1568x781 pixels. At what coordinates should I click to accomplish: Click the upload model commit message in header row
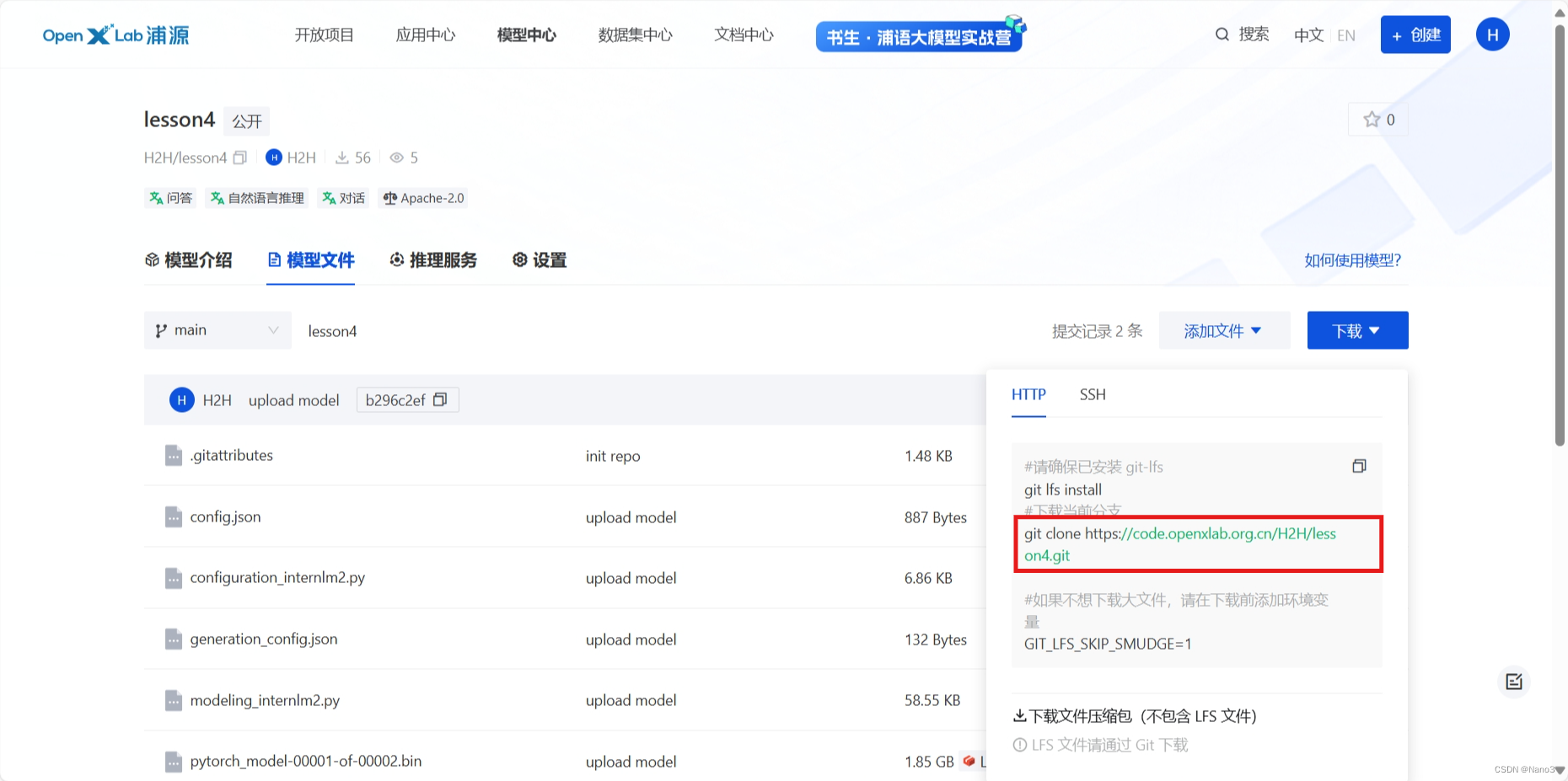pyautogui.click(x=293, y=400)
